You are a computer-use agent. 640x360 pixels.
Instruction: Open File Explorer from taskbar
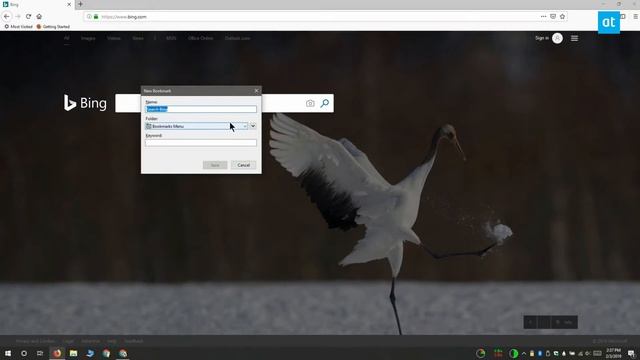(73, 353)
